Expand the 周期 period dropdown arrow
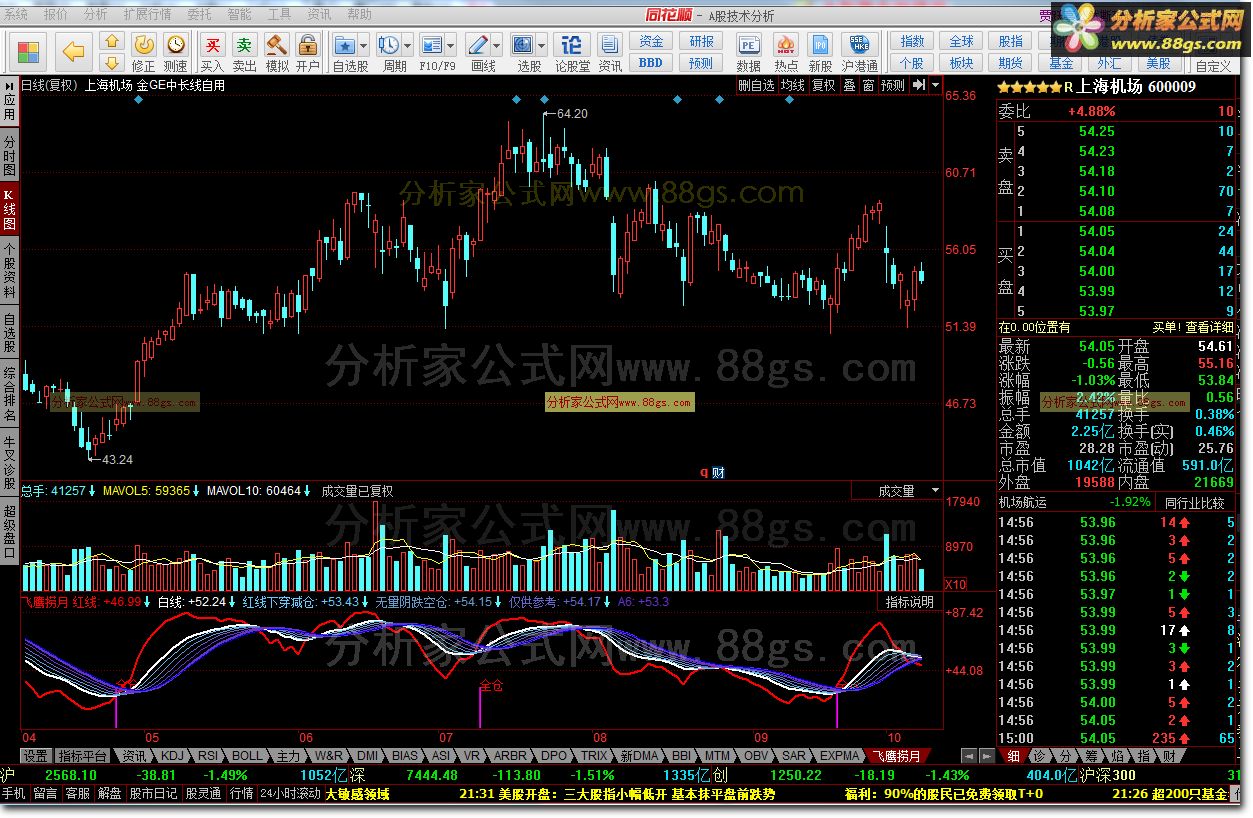The width and height of the screenshot is (1253, 818). coord(407,46)
